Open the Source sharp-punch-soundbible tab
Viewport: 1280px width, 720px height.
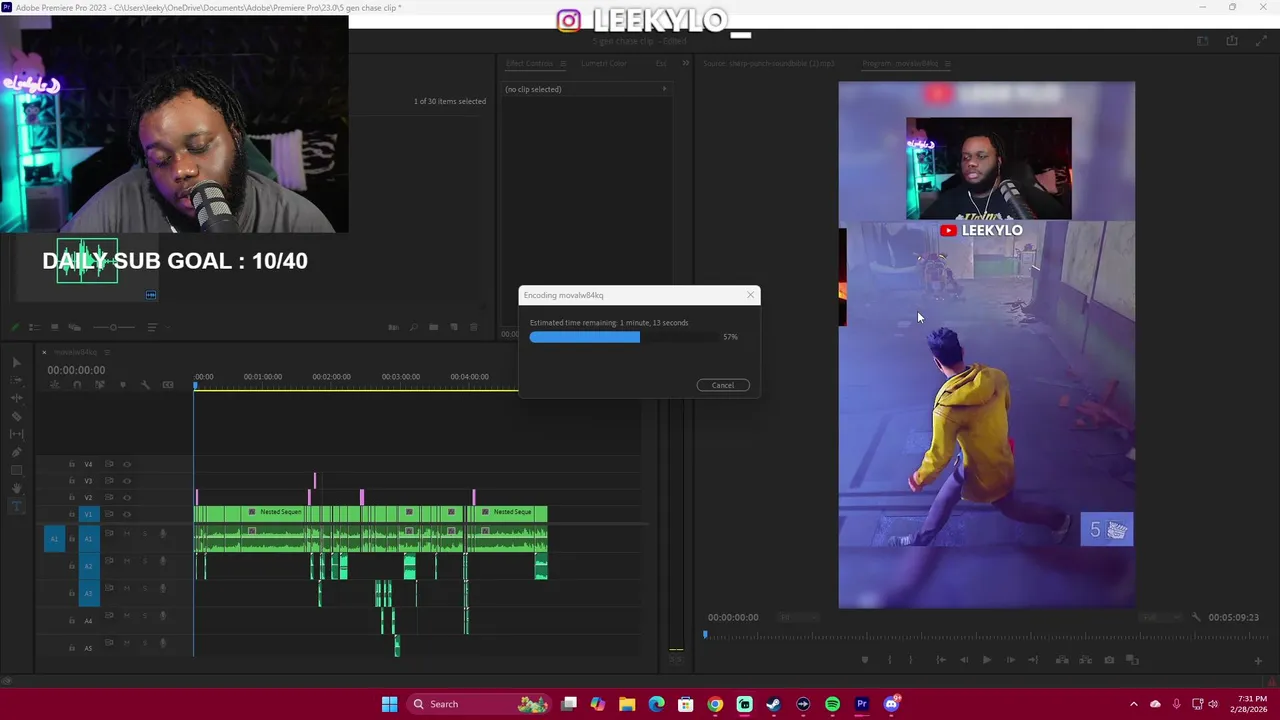click(768, 63)
